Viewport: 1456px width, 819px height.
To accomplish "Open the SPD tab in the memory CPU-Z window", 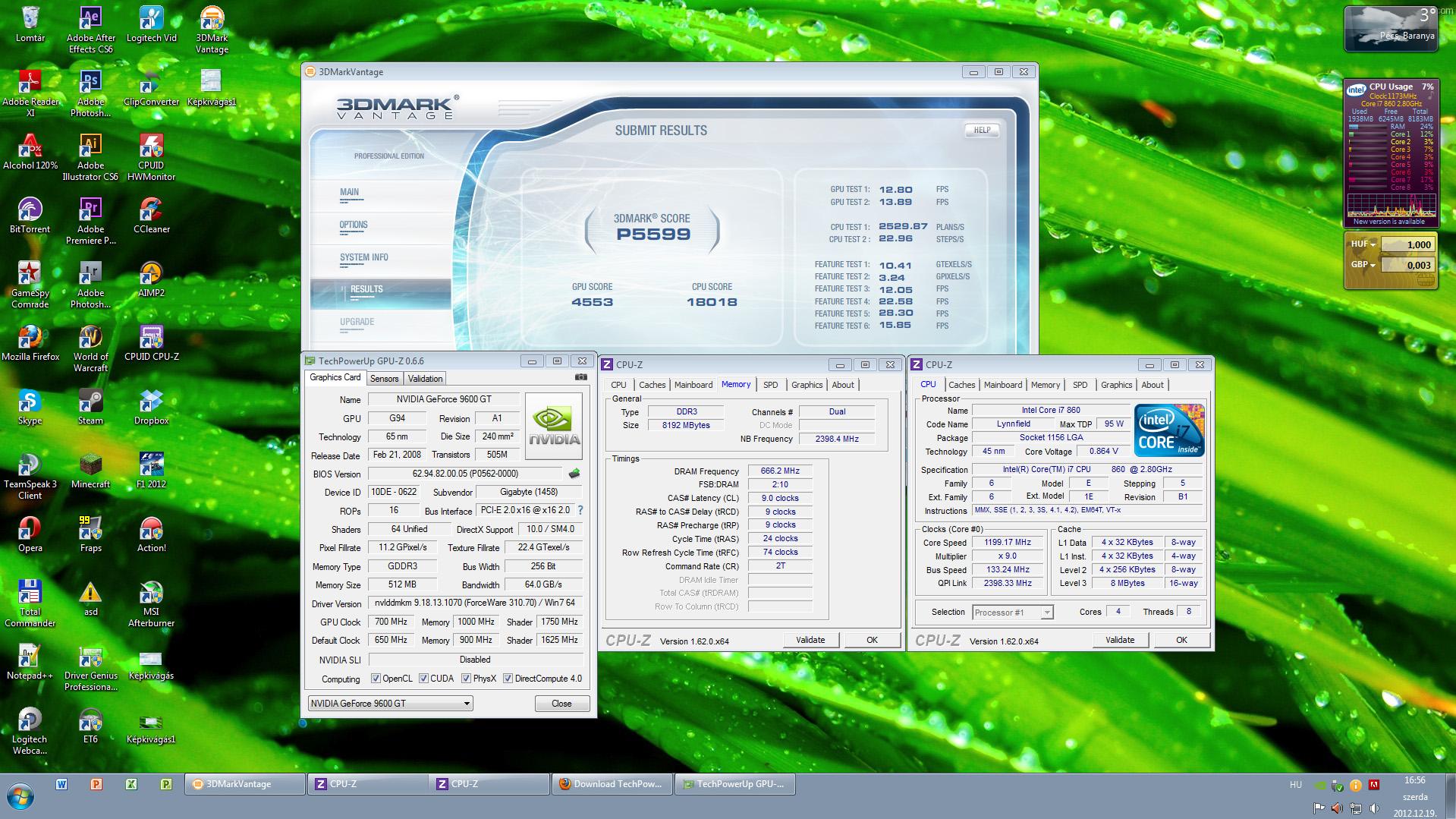I will coord(771,385).
